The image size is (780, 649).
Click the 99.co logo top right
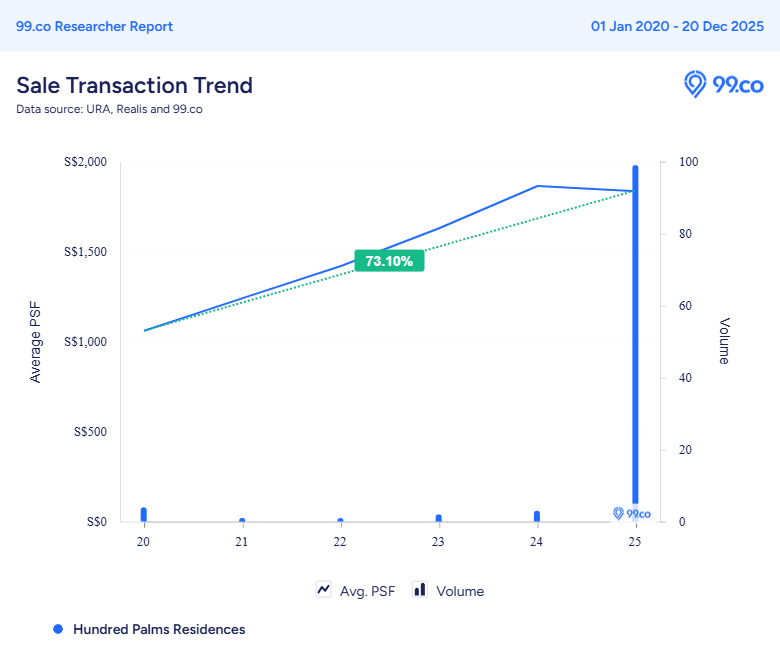pos(723,85)
